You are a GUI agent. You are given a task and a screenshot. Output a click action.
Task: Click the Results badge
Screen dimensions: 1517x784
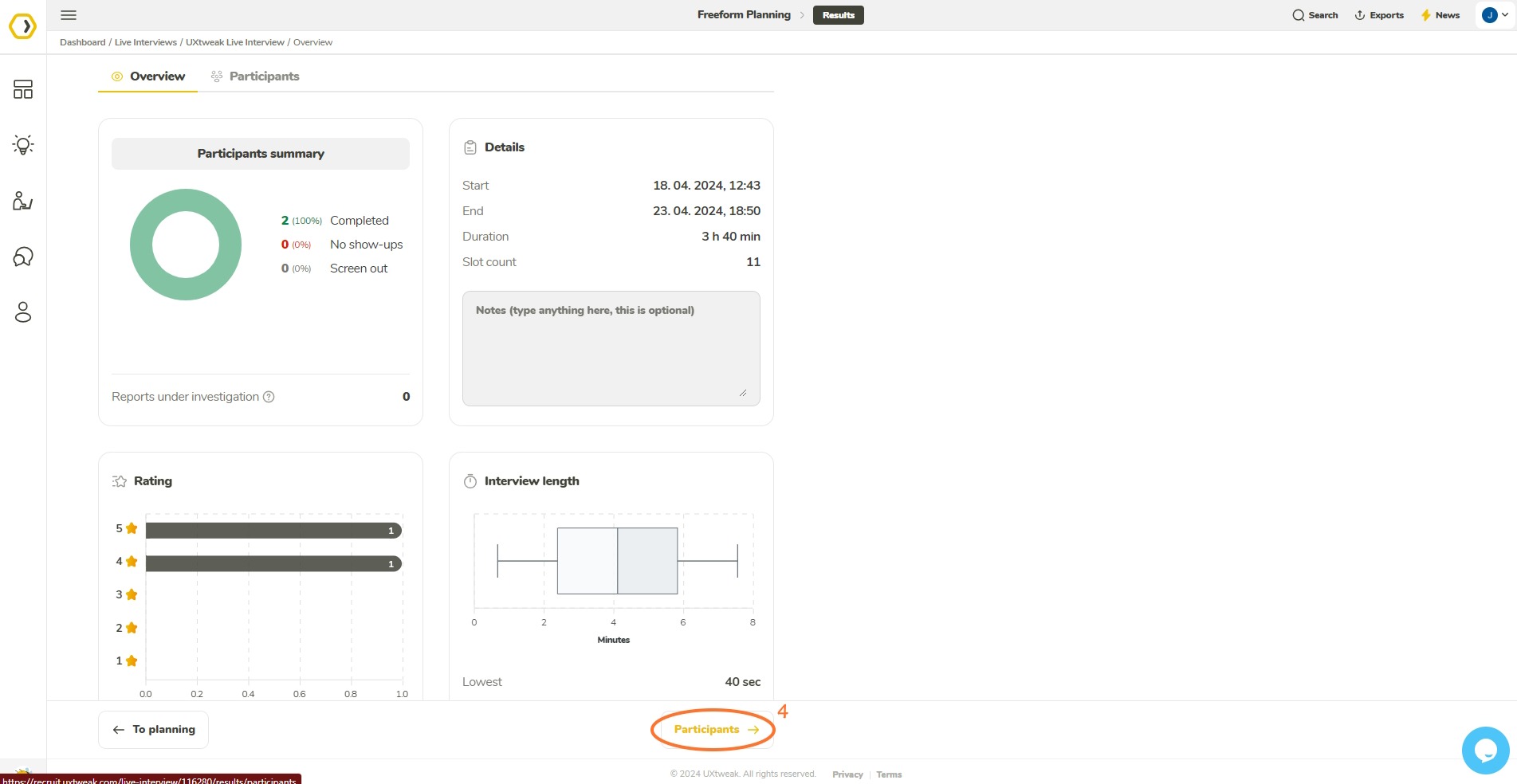click(x=837, y=14)
